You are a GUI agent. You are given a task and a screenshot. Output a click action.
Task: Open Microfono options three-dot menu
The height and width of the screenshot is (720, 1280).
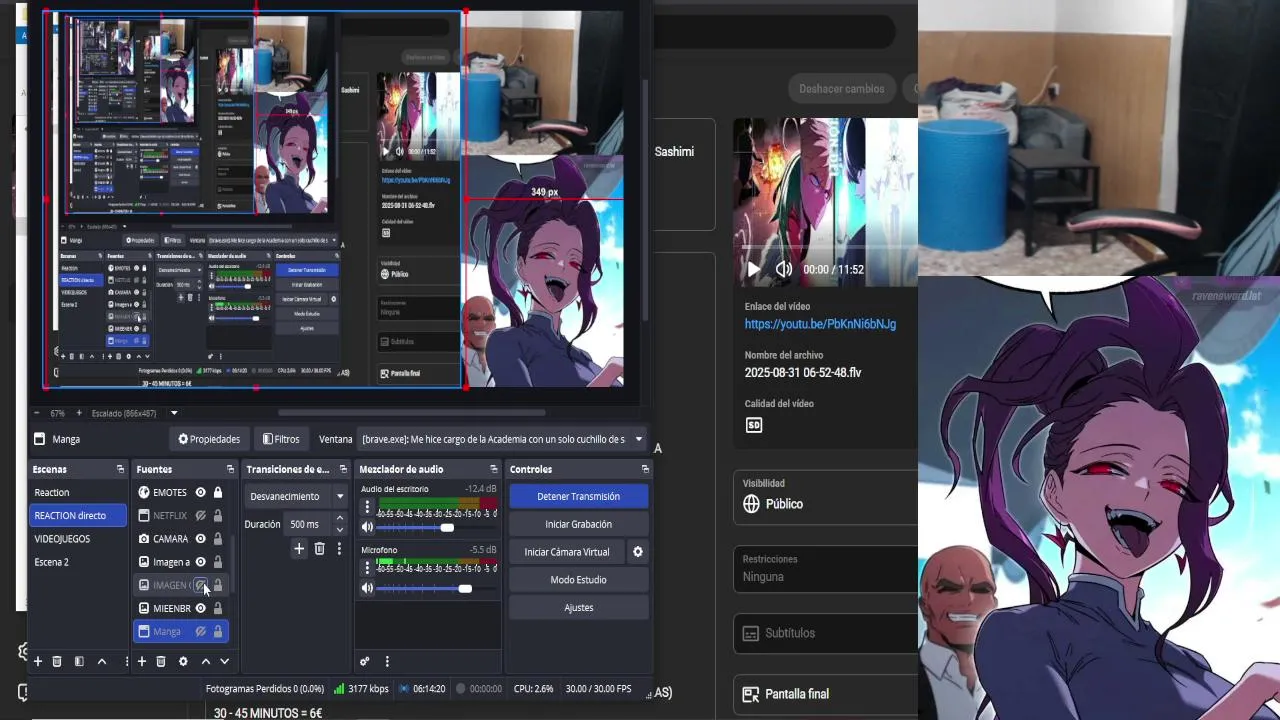click(x=367, y=568)
